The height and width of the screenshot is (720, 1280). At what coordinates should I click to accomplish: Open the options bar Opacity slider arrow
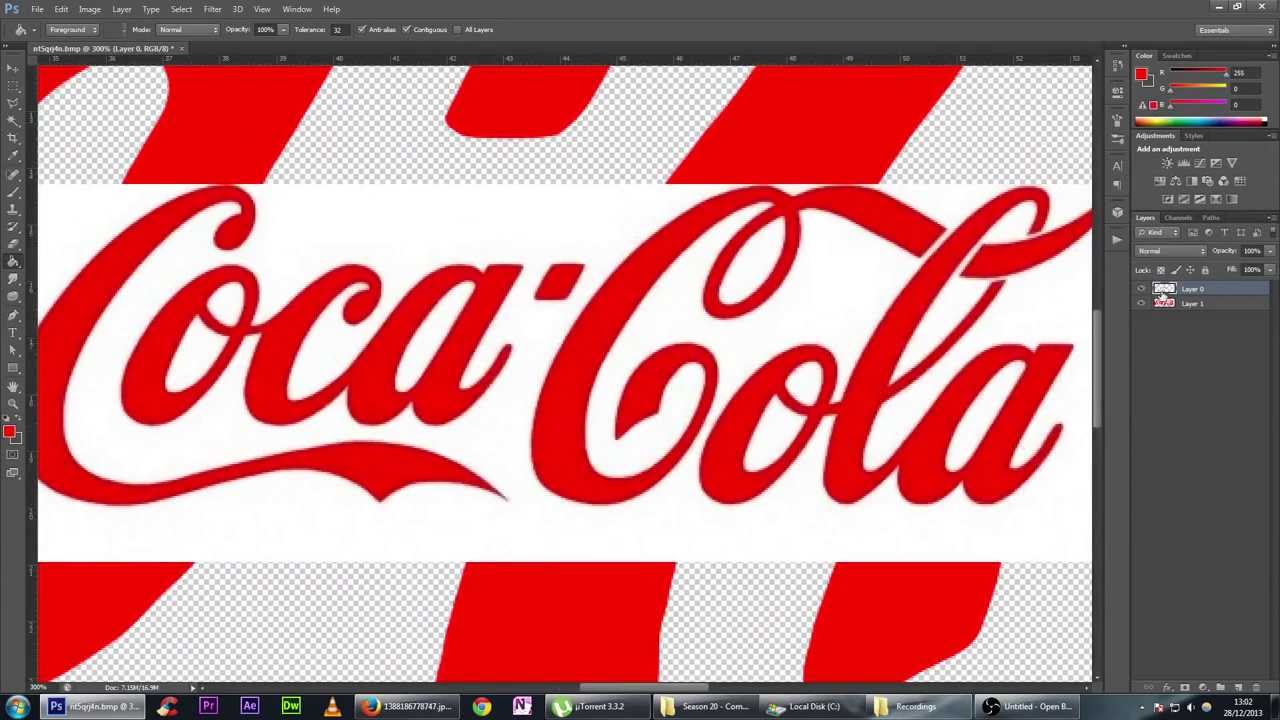point(283,30)
